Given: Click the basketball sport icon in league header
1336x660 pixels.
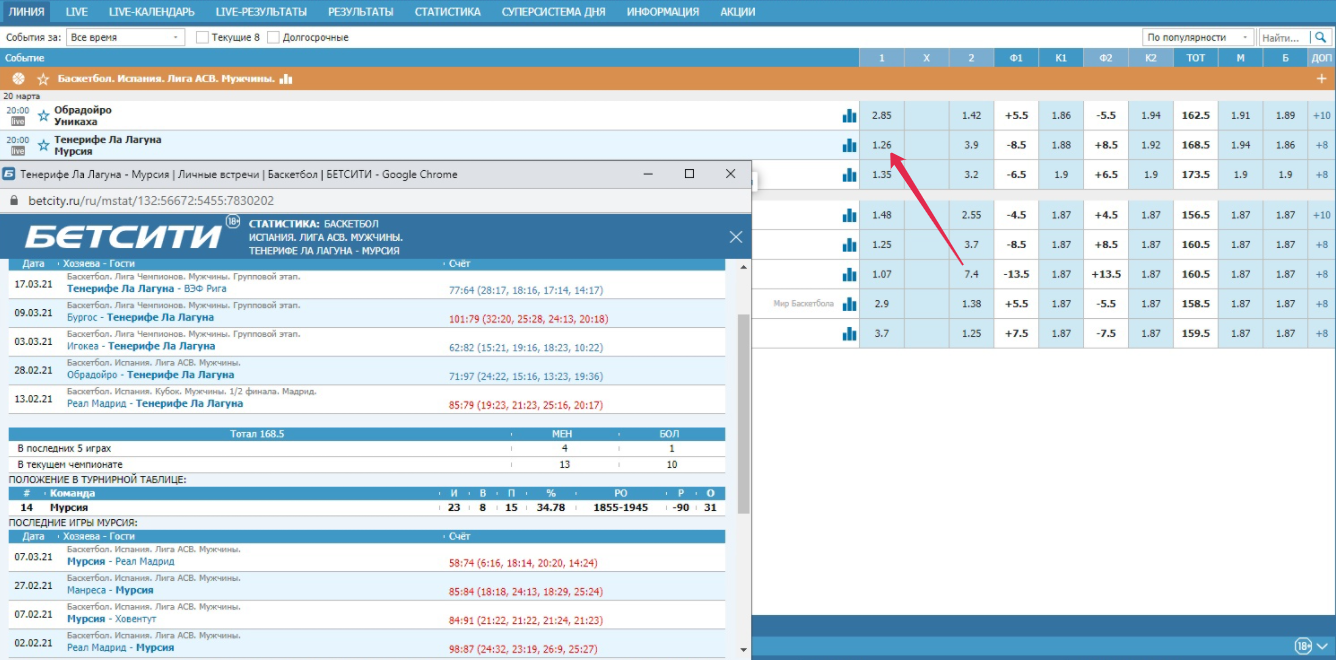Looking at the screenshot, I should (x=18, y=79).
